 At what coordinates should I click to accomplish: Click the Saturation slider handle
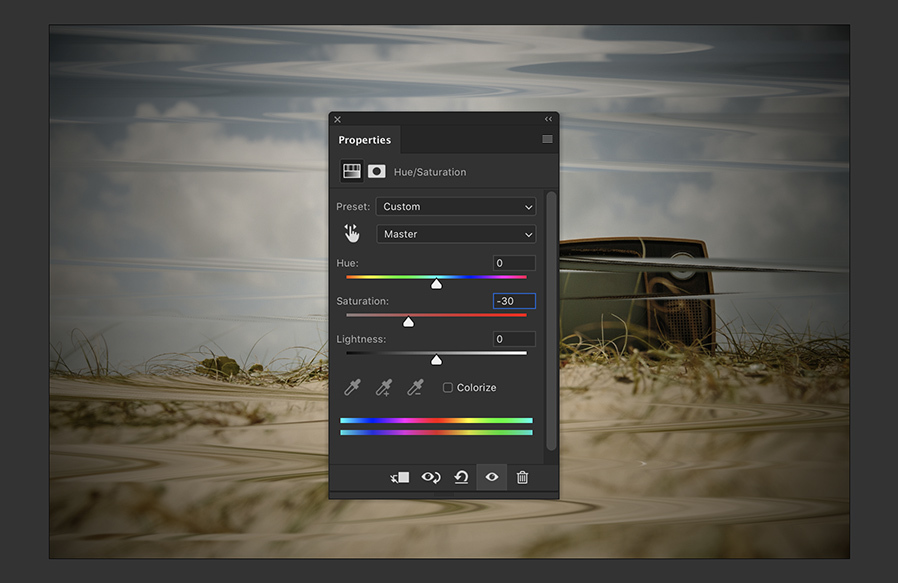click(x=408, y=322)
